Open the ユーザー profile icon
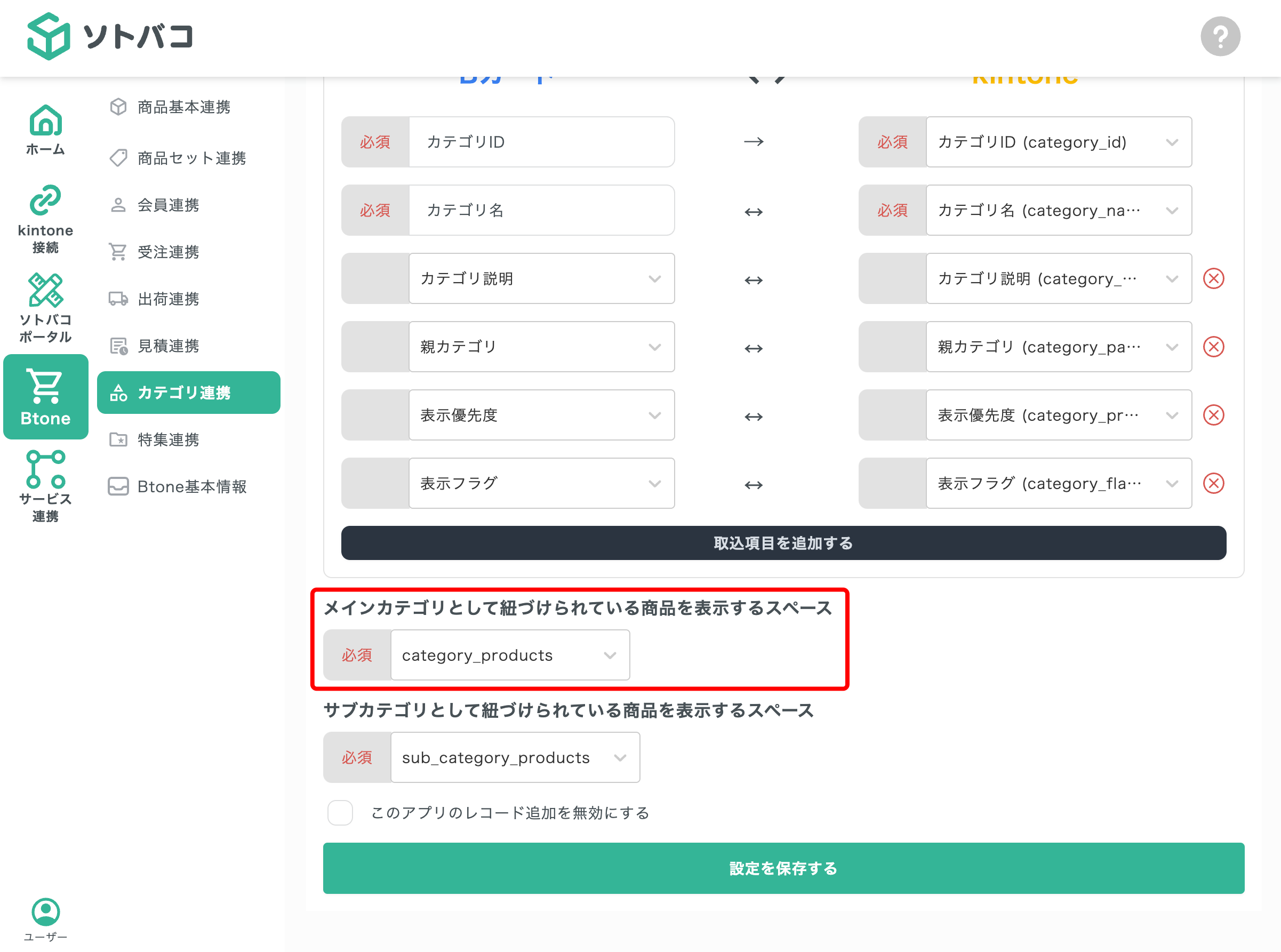 tap(46, 912)
